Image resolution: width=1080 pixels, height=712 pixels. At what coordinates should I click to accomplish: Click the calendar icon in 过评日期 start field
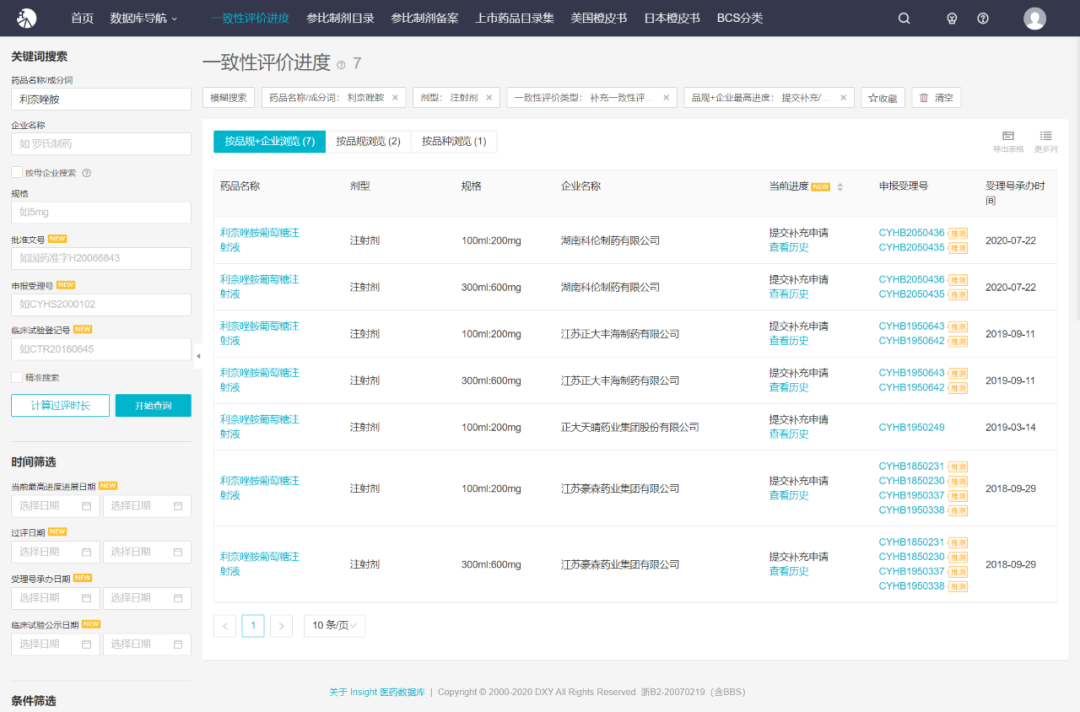click(86, 552)
